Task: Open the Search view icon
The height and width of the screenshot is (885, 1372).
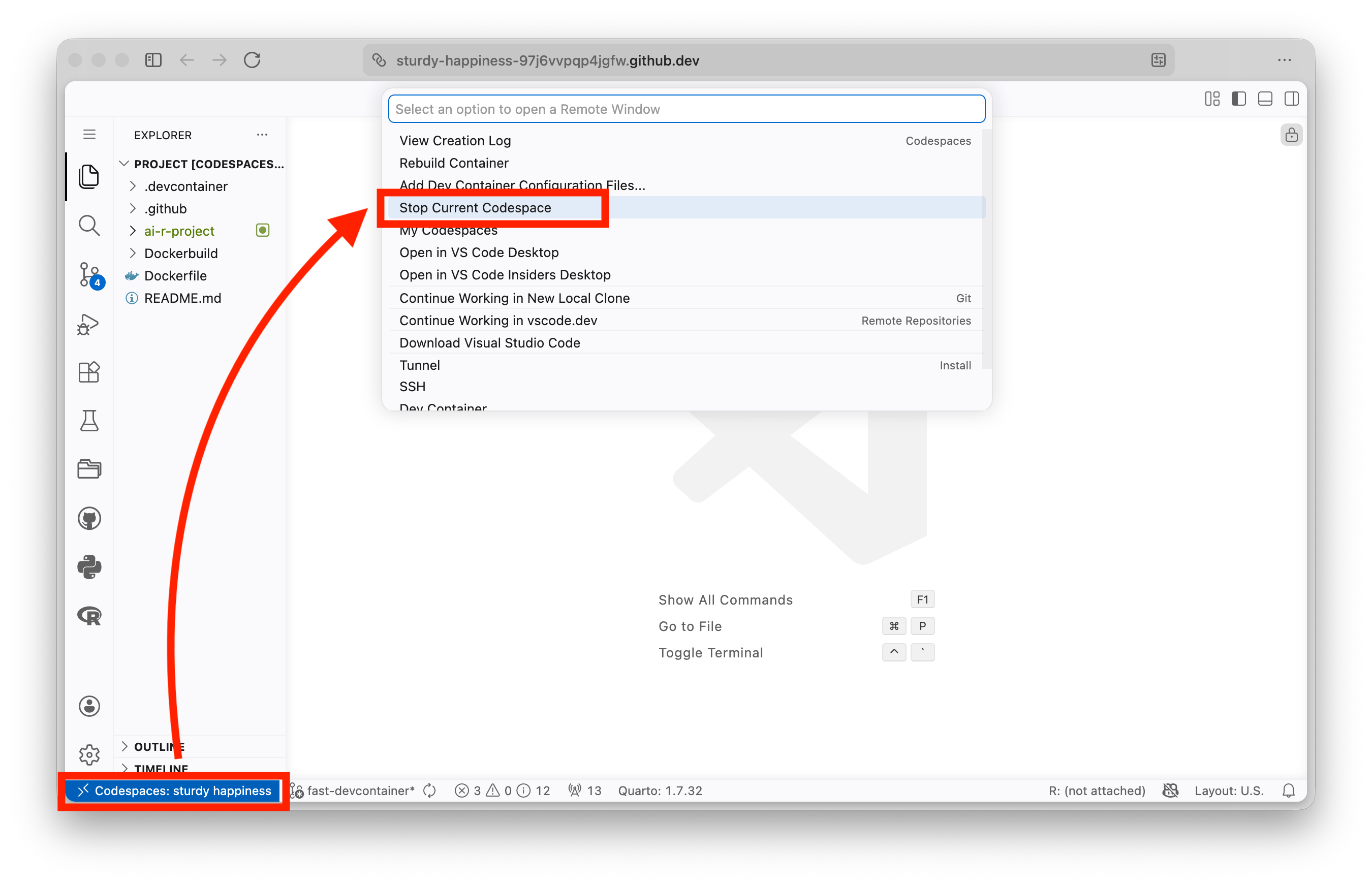Action: pyautogui.click(x=89, y=225)
